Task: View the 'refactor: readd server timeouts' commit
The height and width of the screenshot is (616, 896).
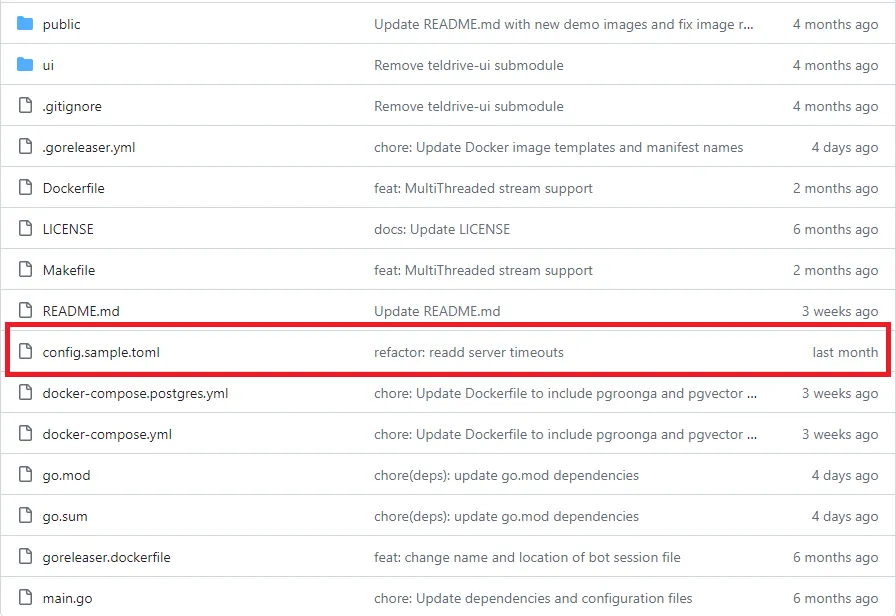Action: [x=468, y=352]
